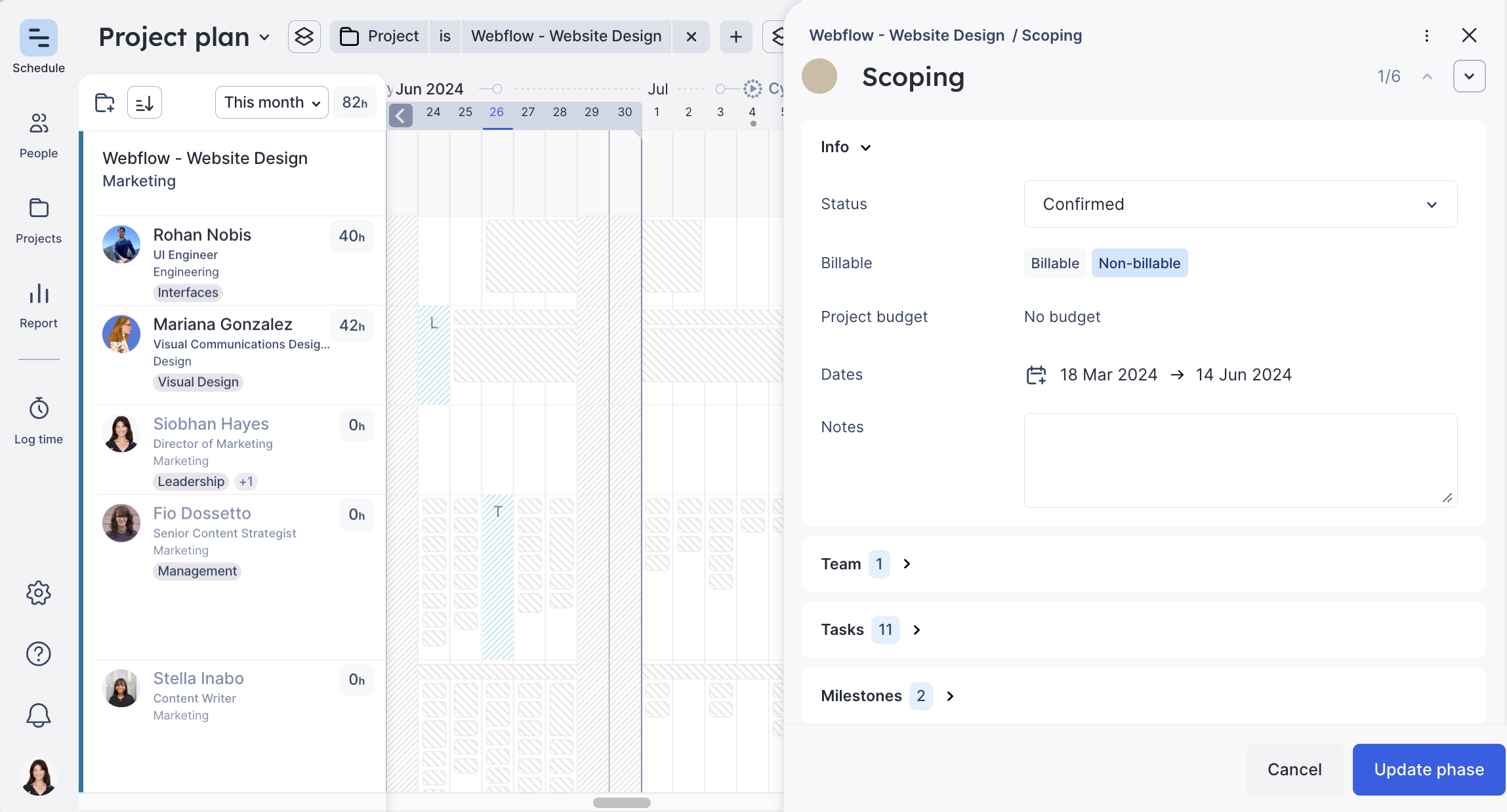
Task: Expand the Milestones section with 2 milestones
Action: pos(950,696)
